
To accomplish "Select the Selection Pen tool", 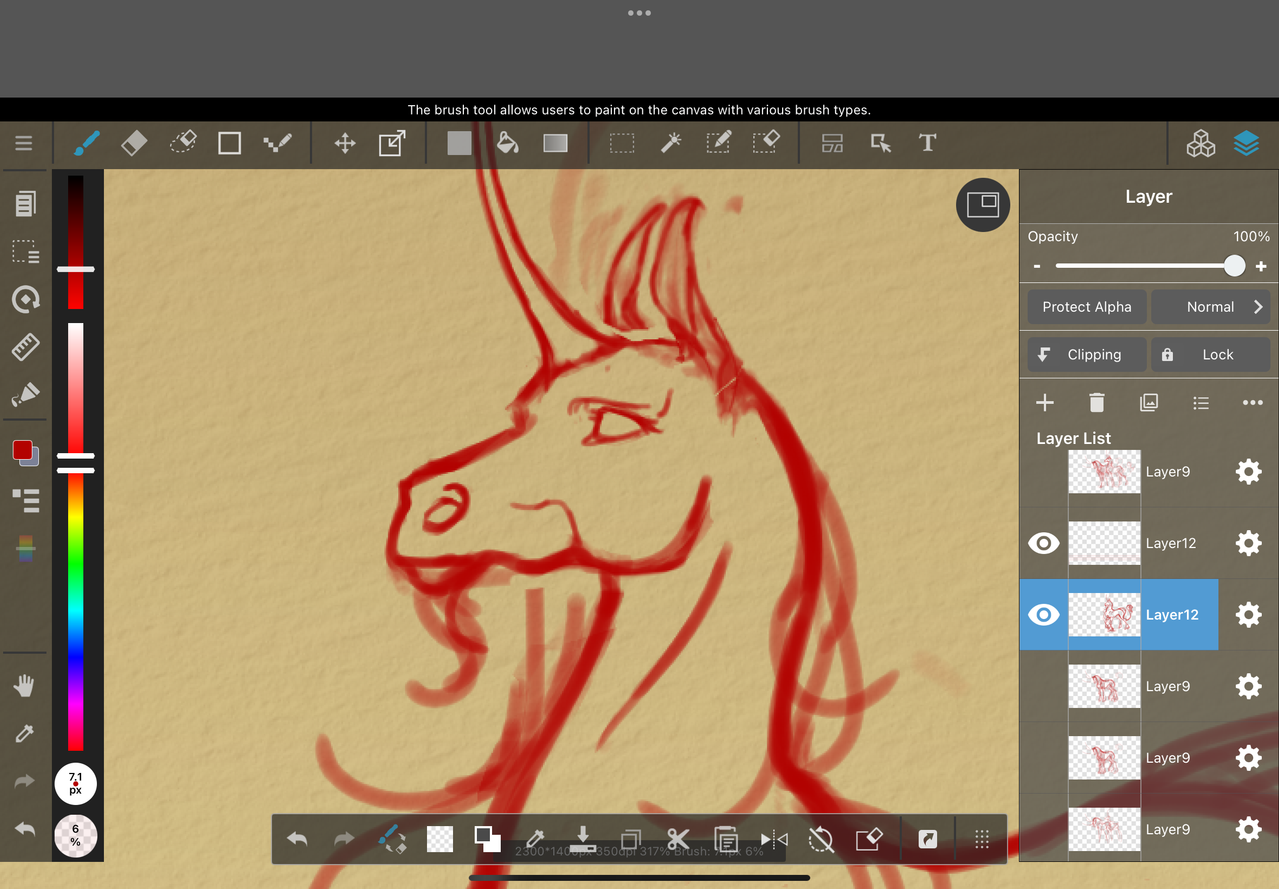I will (718, 143).
